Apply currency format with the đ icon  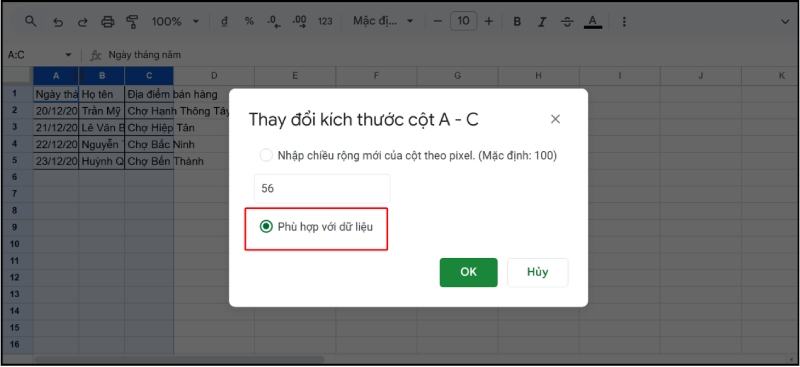click(224, 21)
